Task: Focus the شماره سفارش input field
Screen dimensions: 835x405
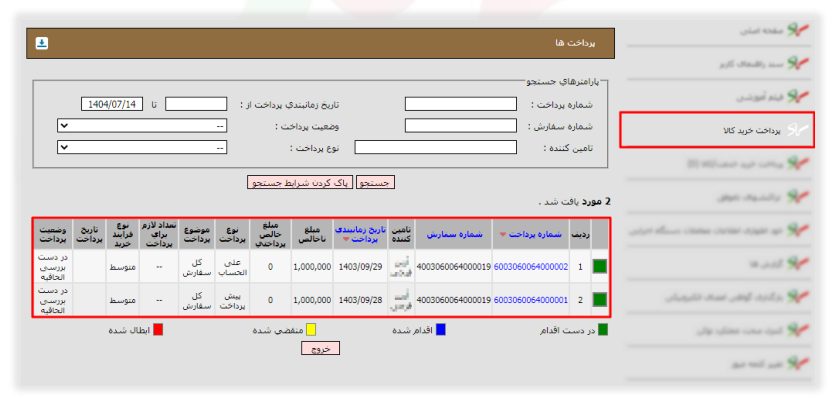Action: (x=461, y=126)
